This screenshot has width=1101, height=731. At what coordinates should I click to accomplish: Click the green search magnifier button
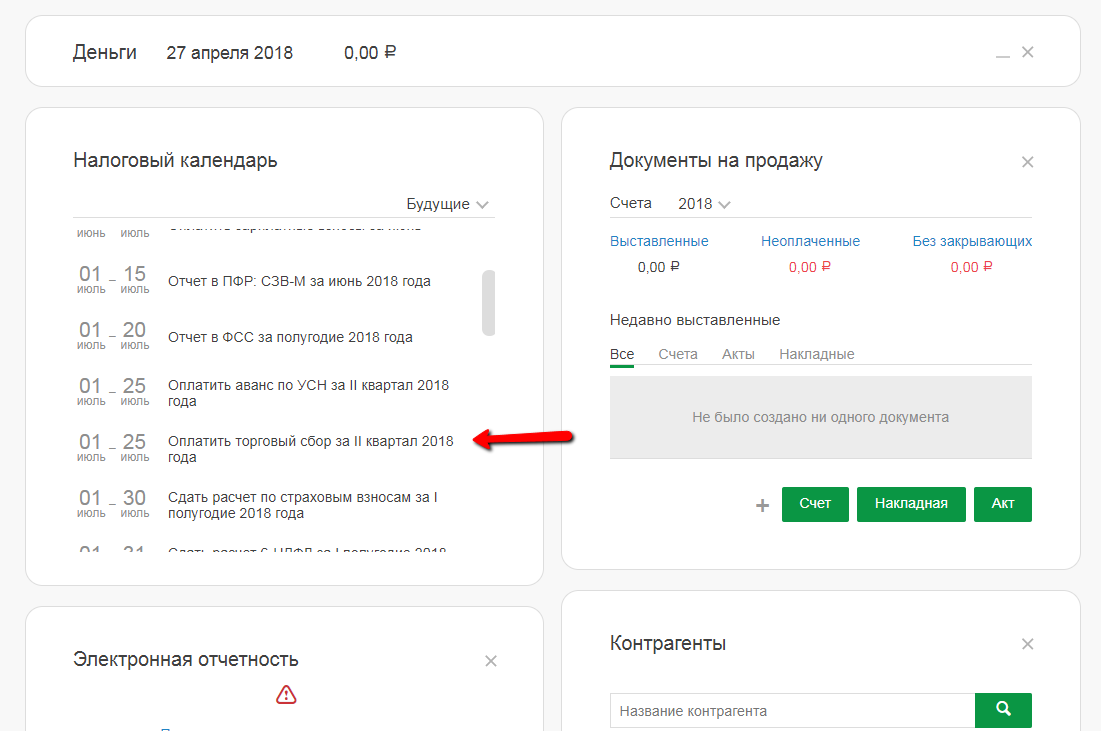[1003, 710]
